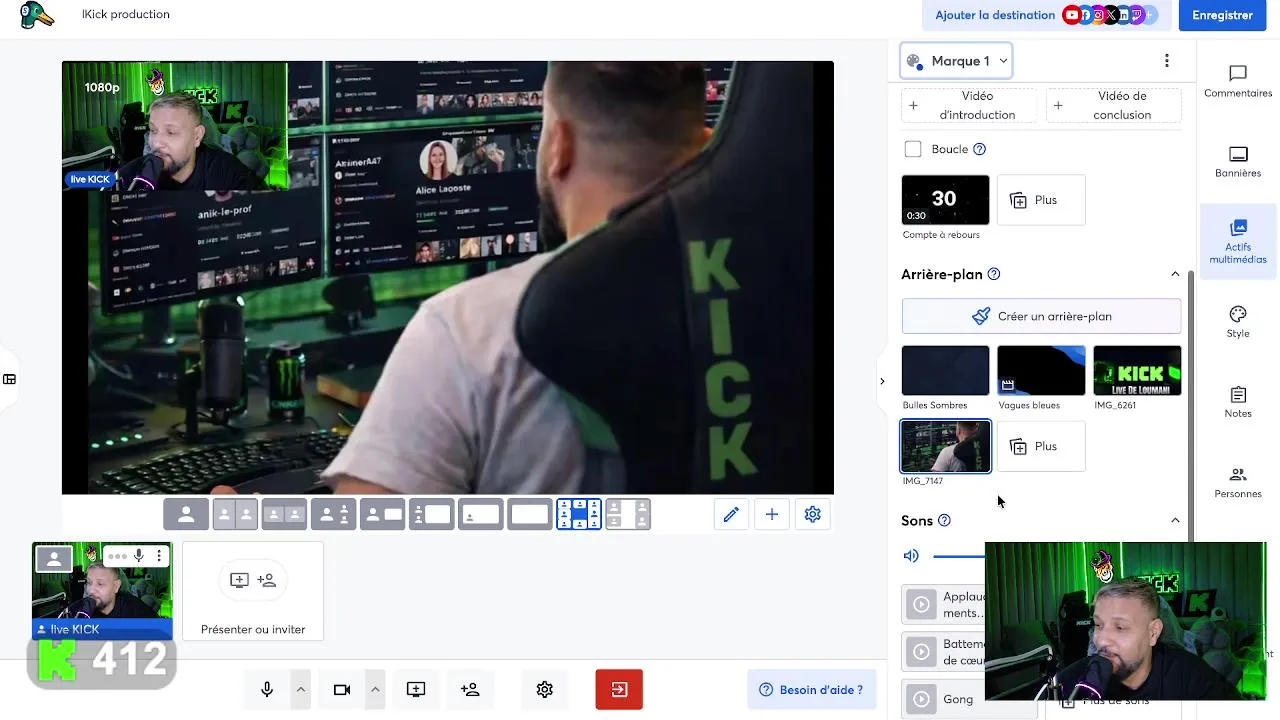
Task: Click Créer un arrière-plan
Action: click(x=1041, y=316)
